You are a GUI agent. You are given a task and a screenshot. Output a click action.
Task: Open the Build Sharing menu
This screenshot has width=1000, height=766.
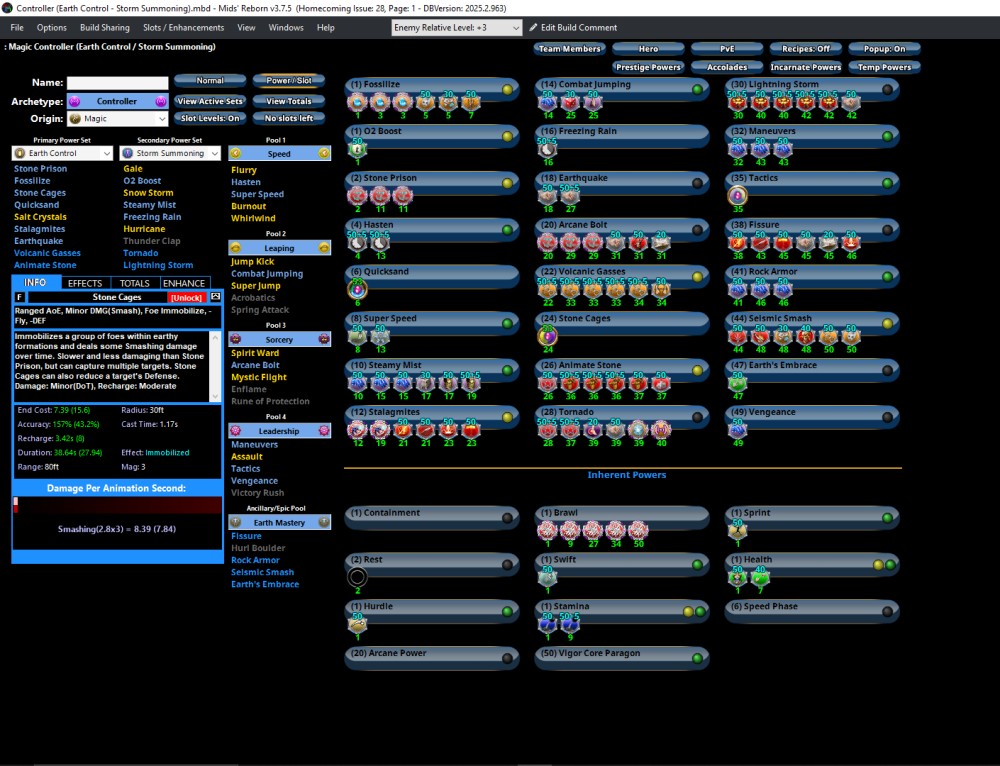pos(104,27)
